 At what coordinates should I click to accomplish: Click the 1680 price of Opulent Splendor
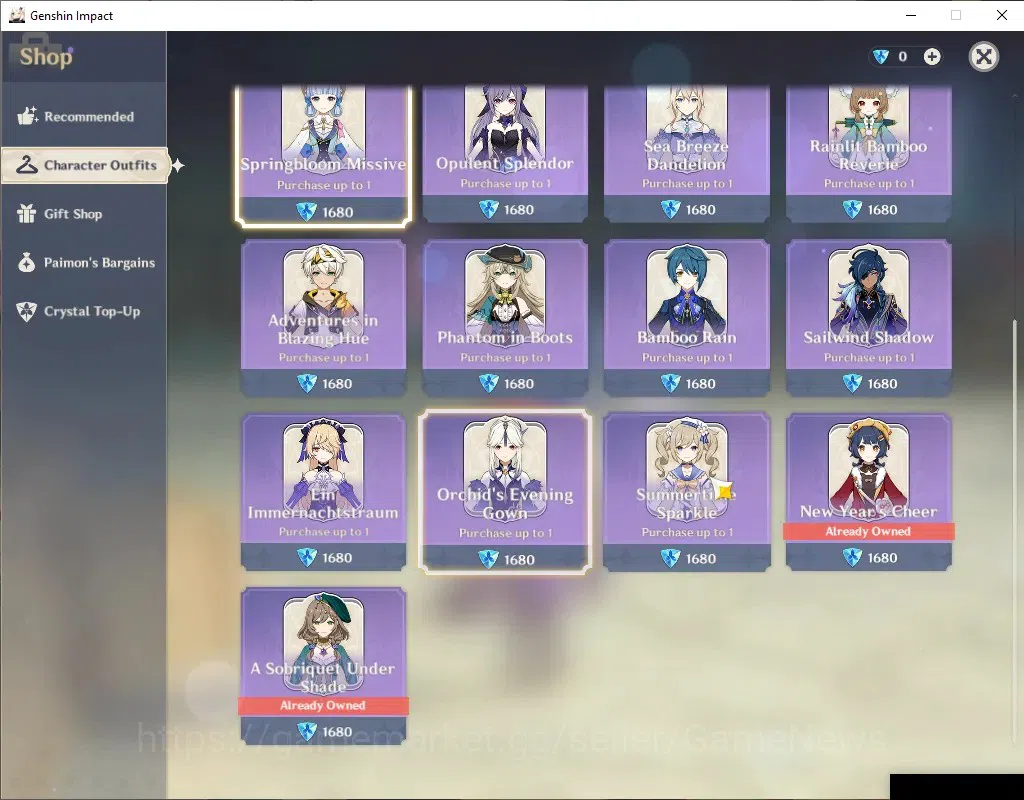point(519,210)
